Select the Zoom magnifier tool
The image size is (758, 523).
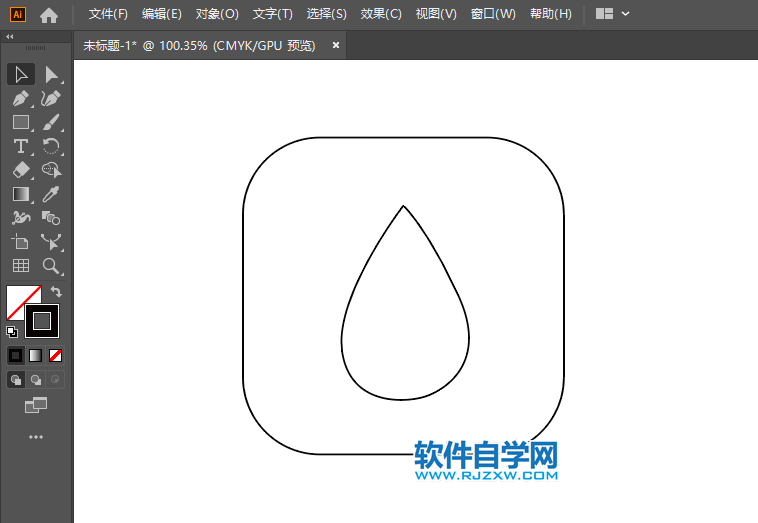point(51,265)
